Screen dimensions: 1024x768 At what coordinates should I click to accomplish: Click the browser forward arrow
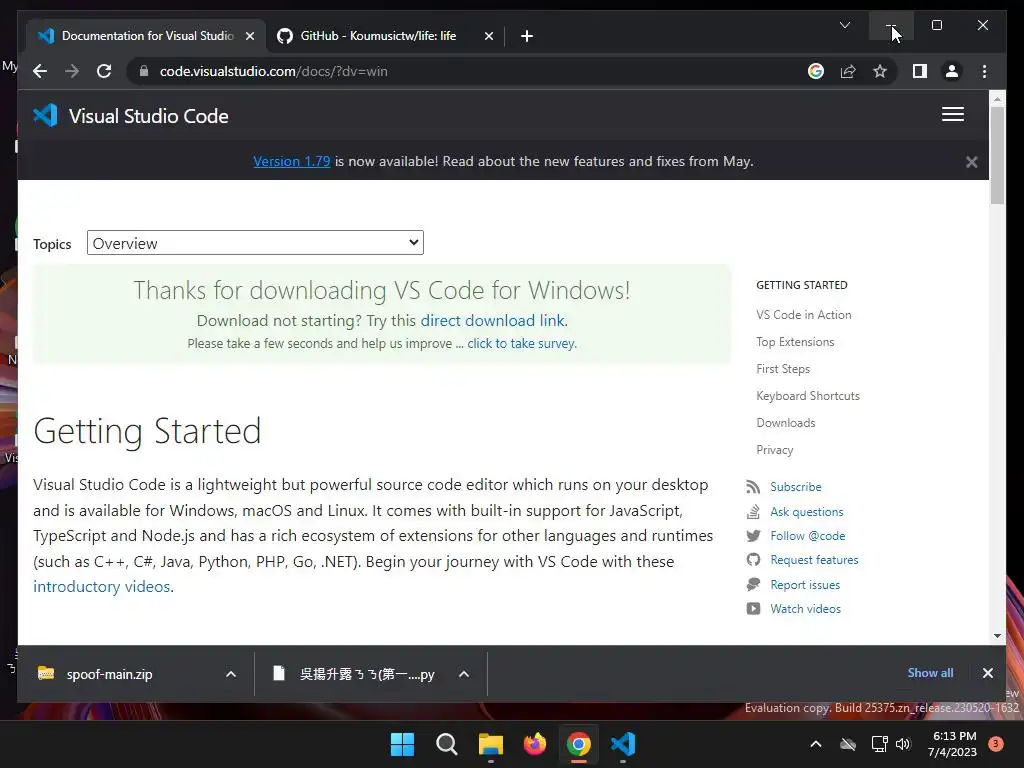[x=72, y=71]
